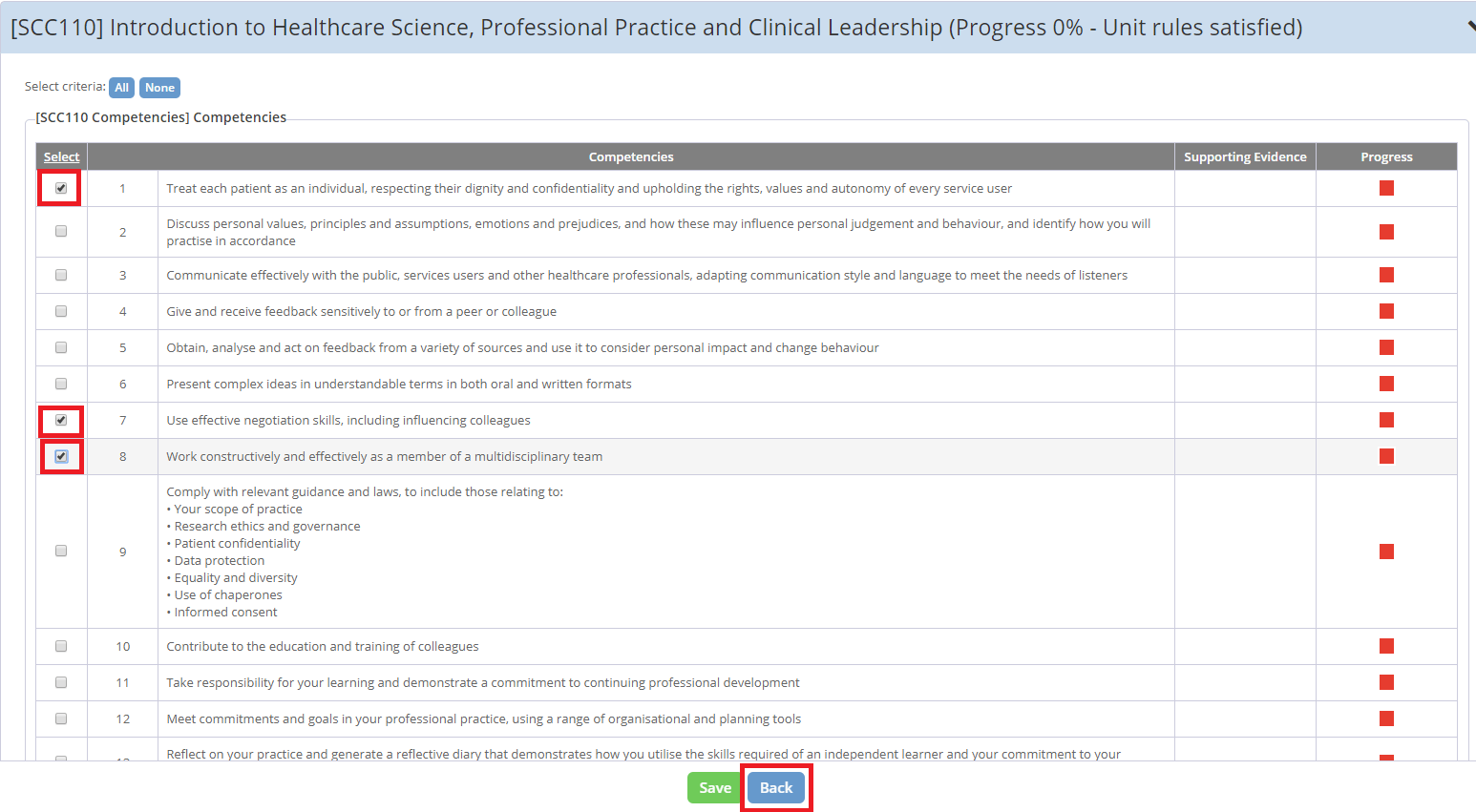1476x812 pixels.
Task: Click red progress indicator for competency 2
Action: click(1386, 232)
